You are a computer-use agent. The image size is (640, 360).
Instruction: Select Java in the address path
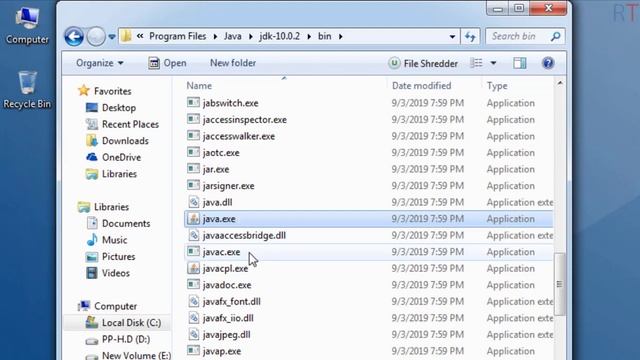[233, 36]
